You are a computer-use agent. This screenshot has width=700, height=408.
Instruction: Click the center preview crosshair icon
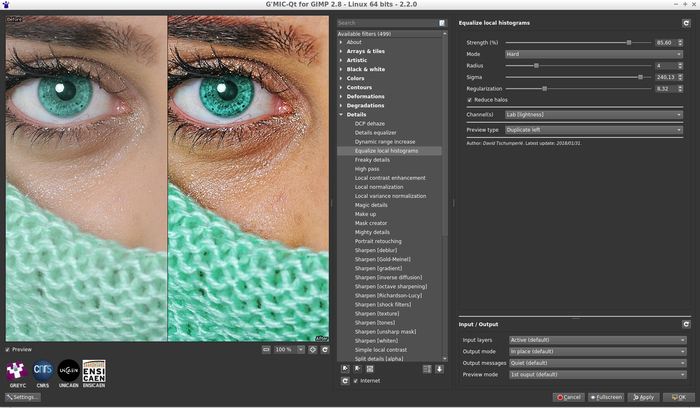tap(312, 349)
